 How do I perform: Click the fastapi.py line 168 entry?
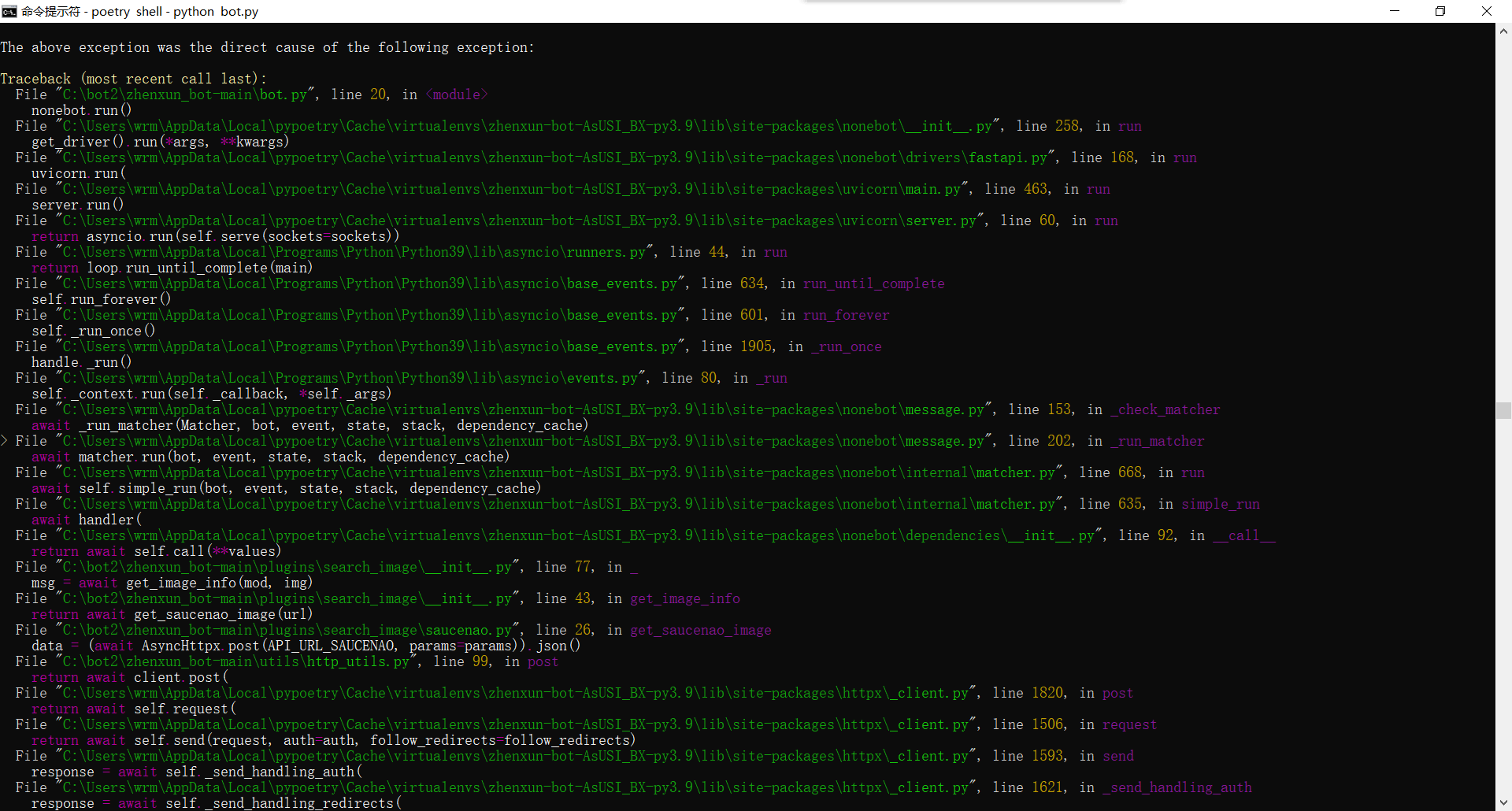(x=606, y=157)
